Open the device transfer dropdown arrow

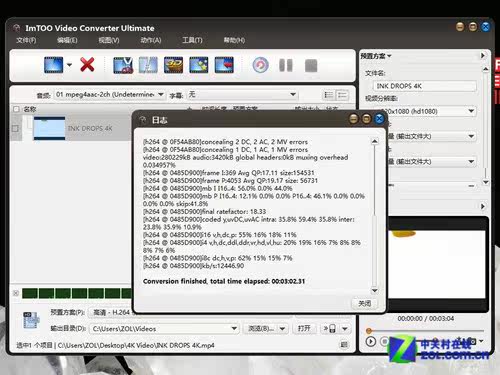pos(345,329)
